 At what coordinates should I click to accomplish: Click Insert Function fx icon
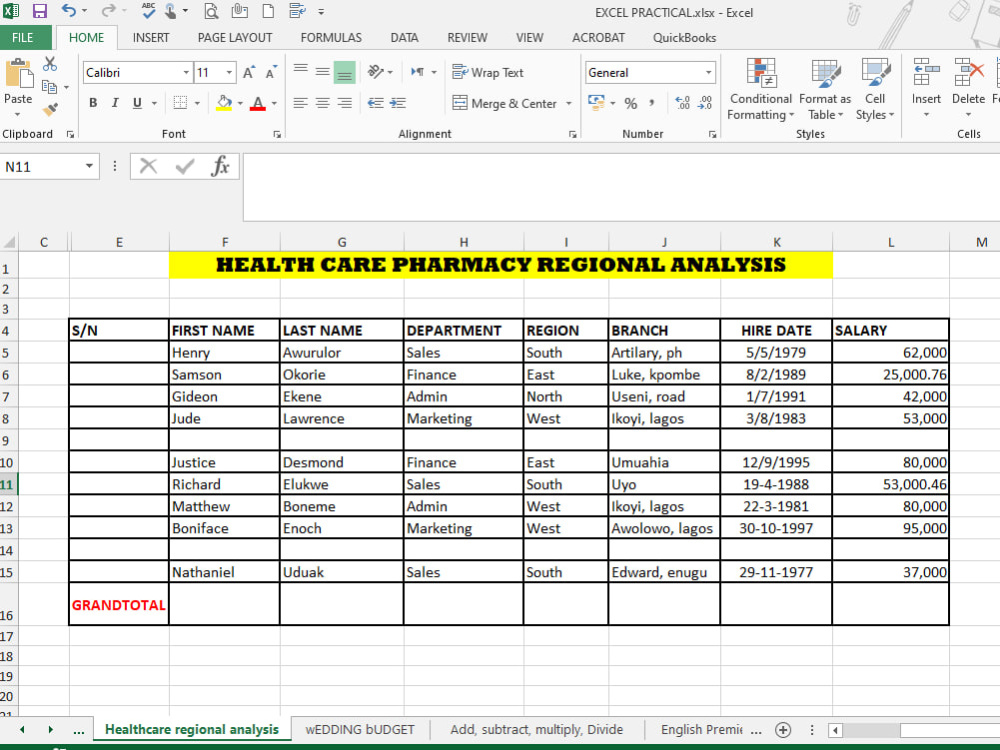click(x=220, y=166)
